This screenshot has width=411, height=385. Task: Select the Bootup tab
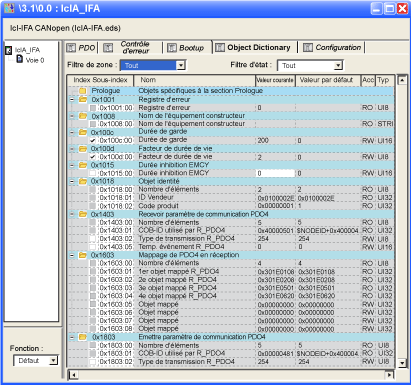tap(187, 48)
